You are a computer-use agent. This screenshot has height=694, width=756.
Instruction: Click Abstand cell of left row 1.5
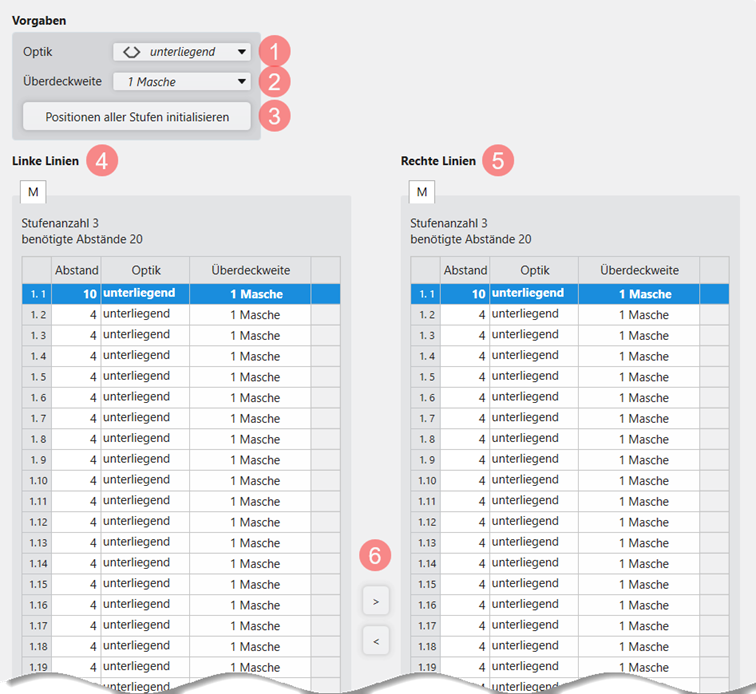[x=76, y=377]
